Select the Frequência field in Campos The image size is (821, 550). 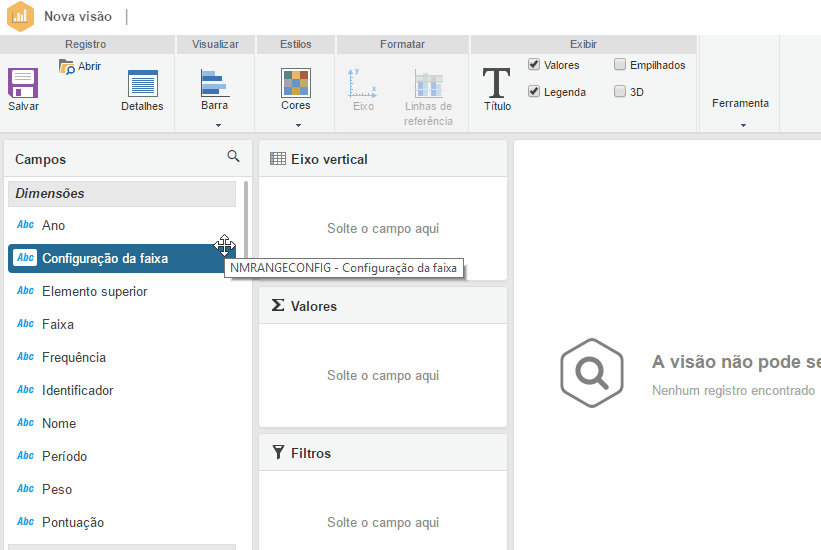[x=74, y=357]
